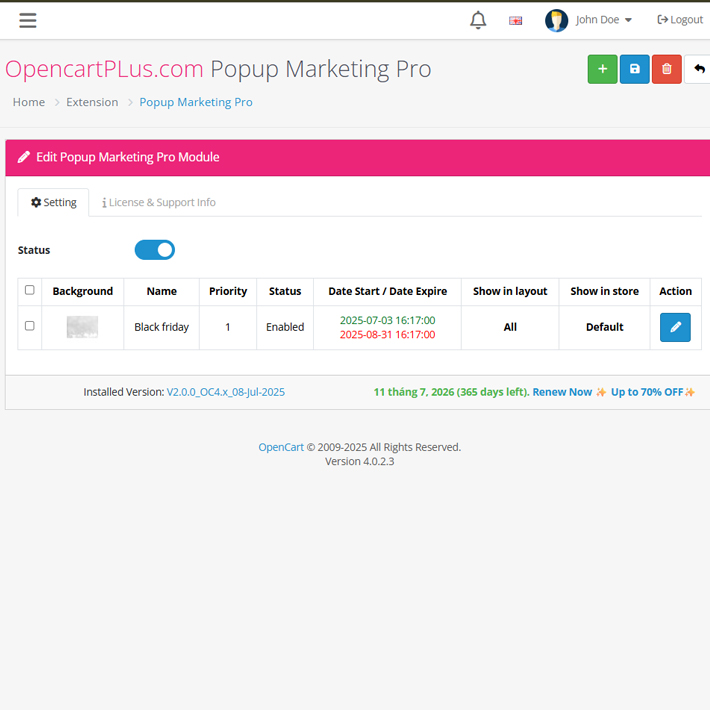Add new popup with green plus button
710x710 pixels.
602,69
